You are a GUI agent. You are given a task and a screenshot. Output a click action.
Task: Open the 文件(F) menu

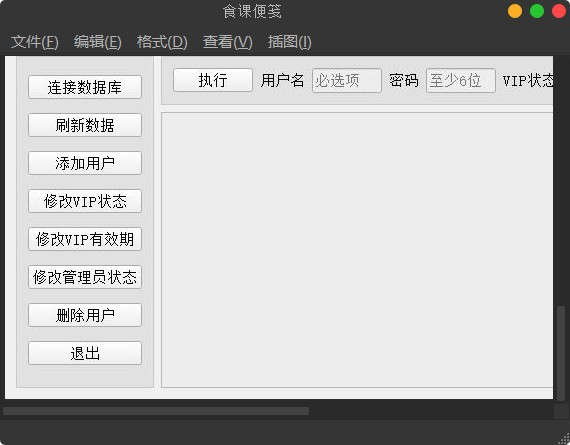(x=35, y=42)
